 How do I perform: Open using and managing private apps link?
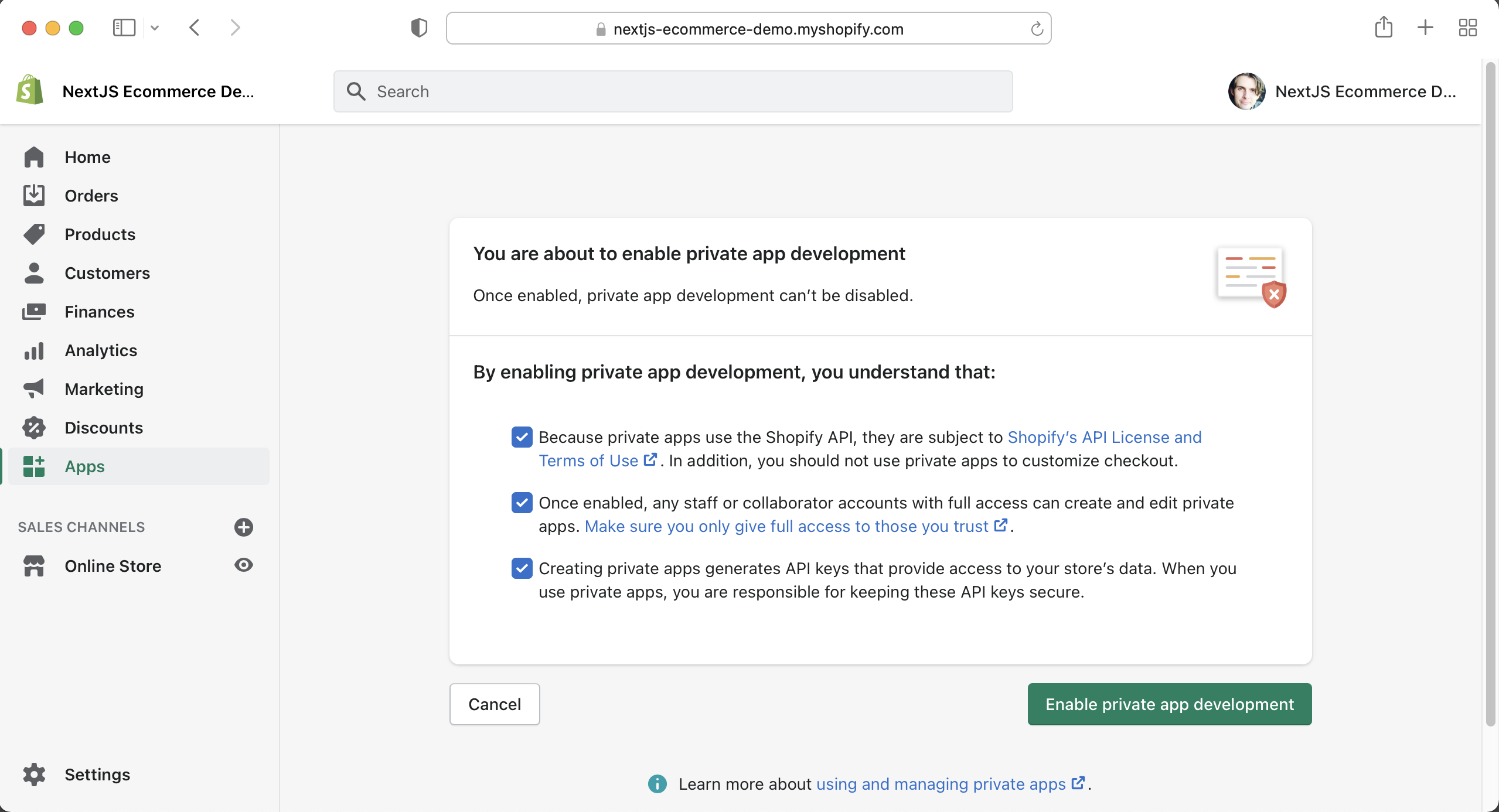pyautogui.click(x=950, y=784)
